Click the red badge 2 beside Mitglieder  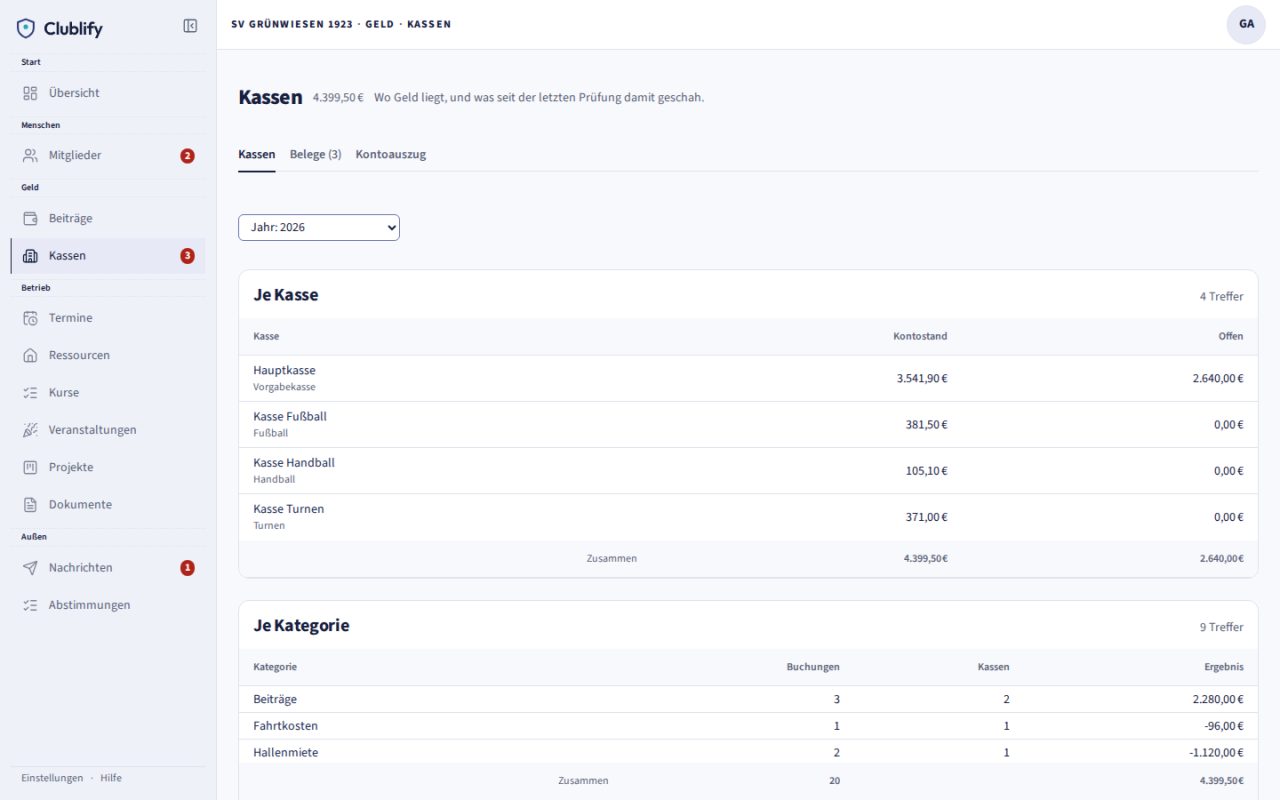pos(187,156)
